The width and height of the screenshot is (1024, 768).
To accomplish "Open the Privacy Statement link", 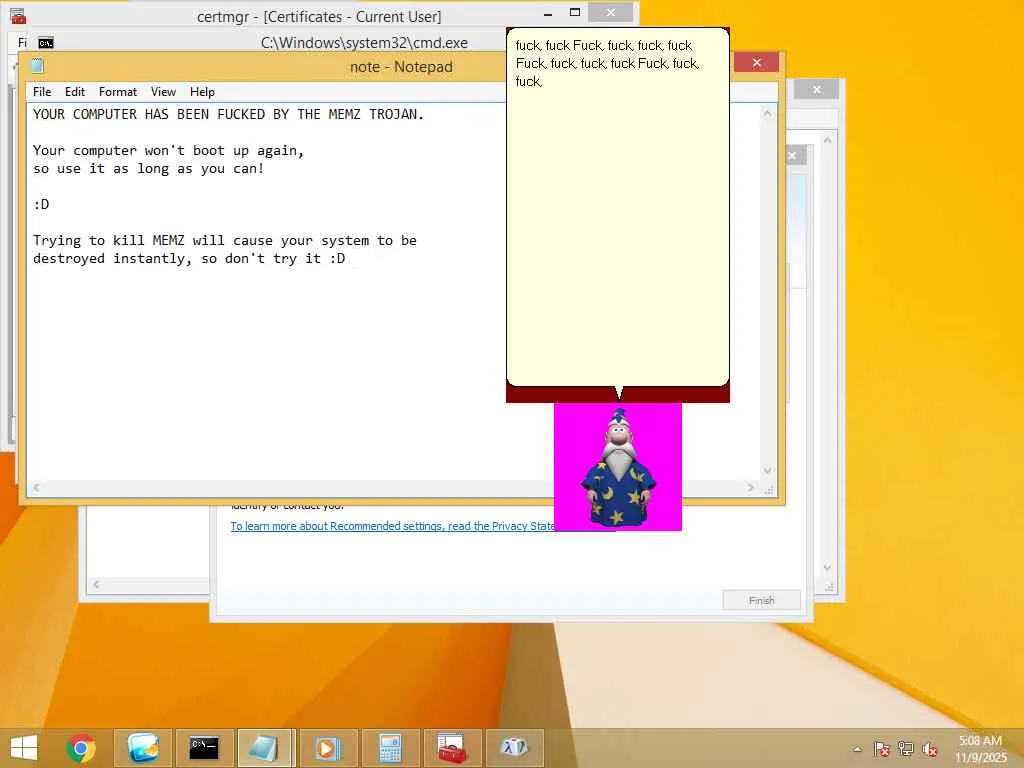I will pos(392,526).
